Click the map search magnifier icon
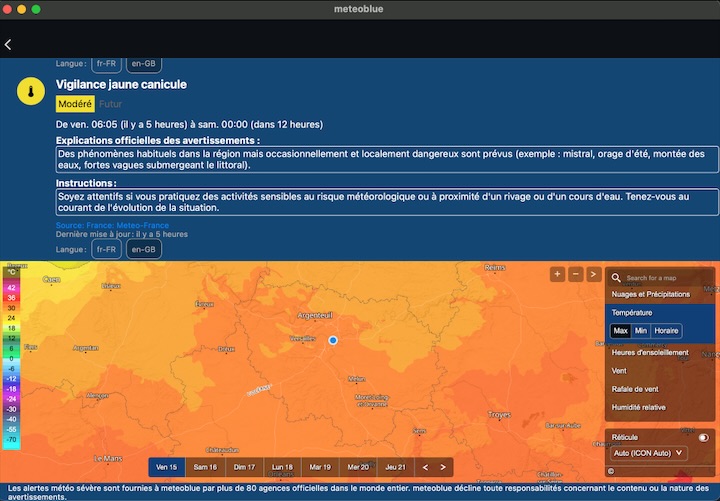The width and height of the screenshot is (720, 501). [617, 277]
